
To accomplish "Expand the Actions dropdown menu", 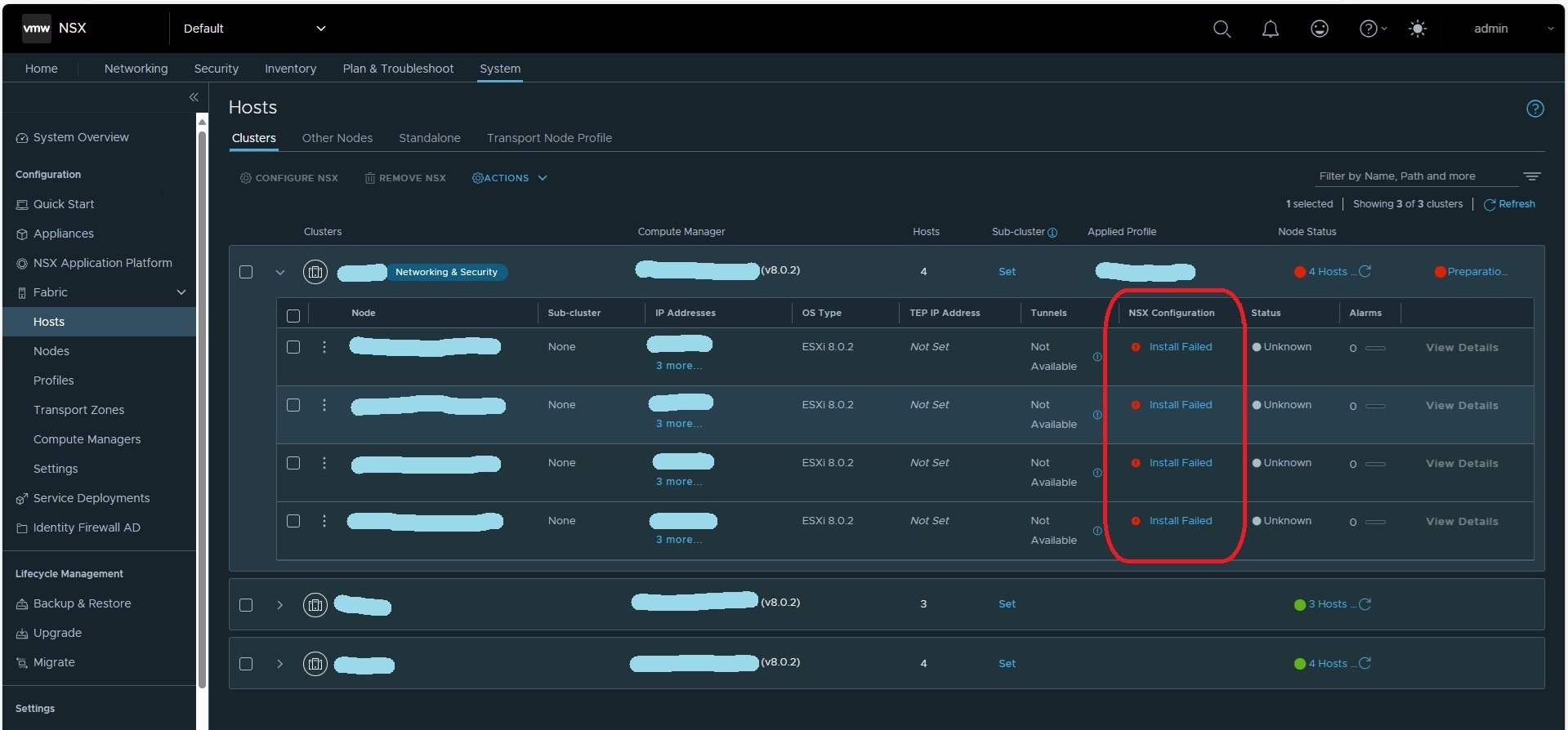I will click(510, 178).
